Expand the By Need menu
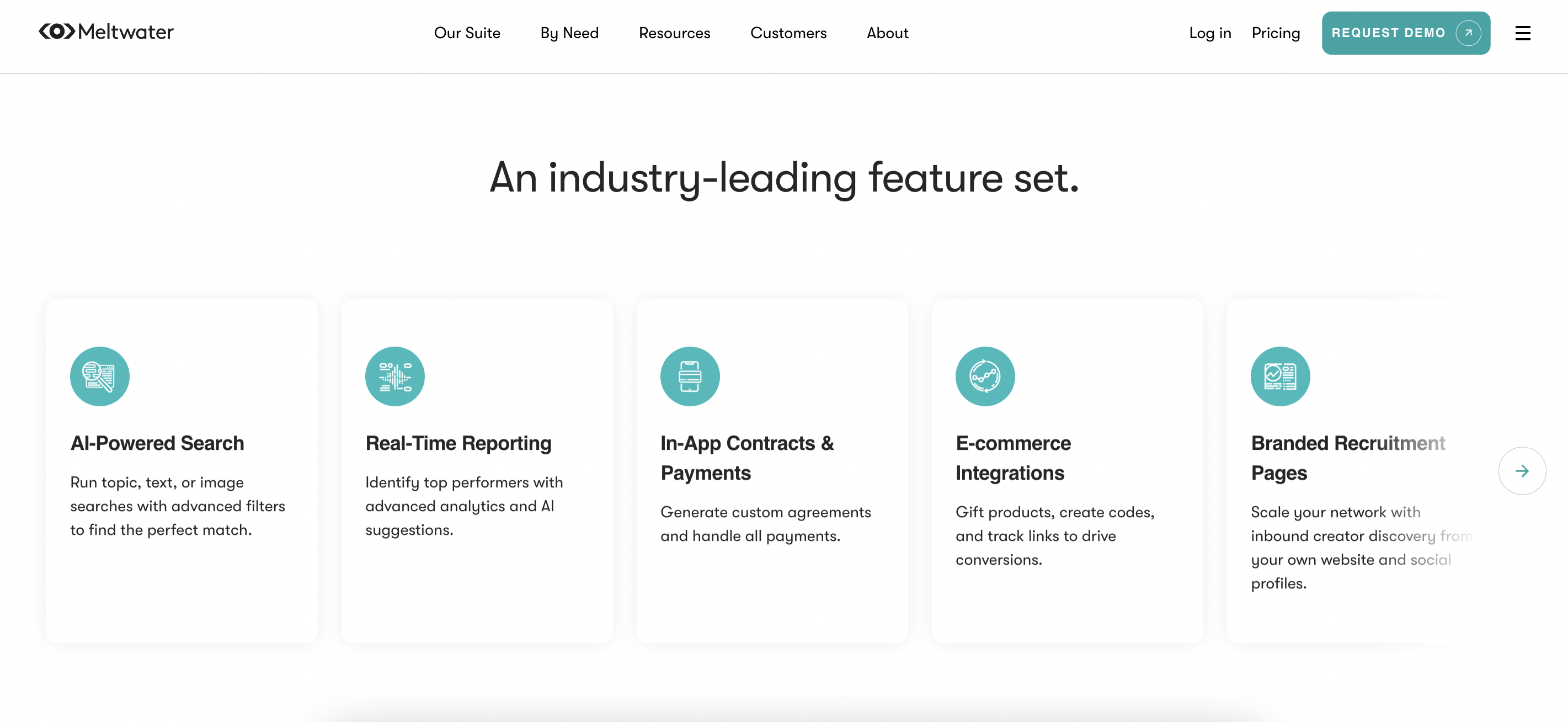 click(x=569, y=33)
